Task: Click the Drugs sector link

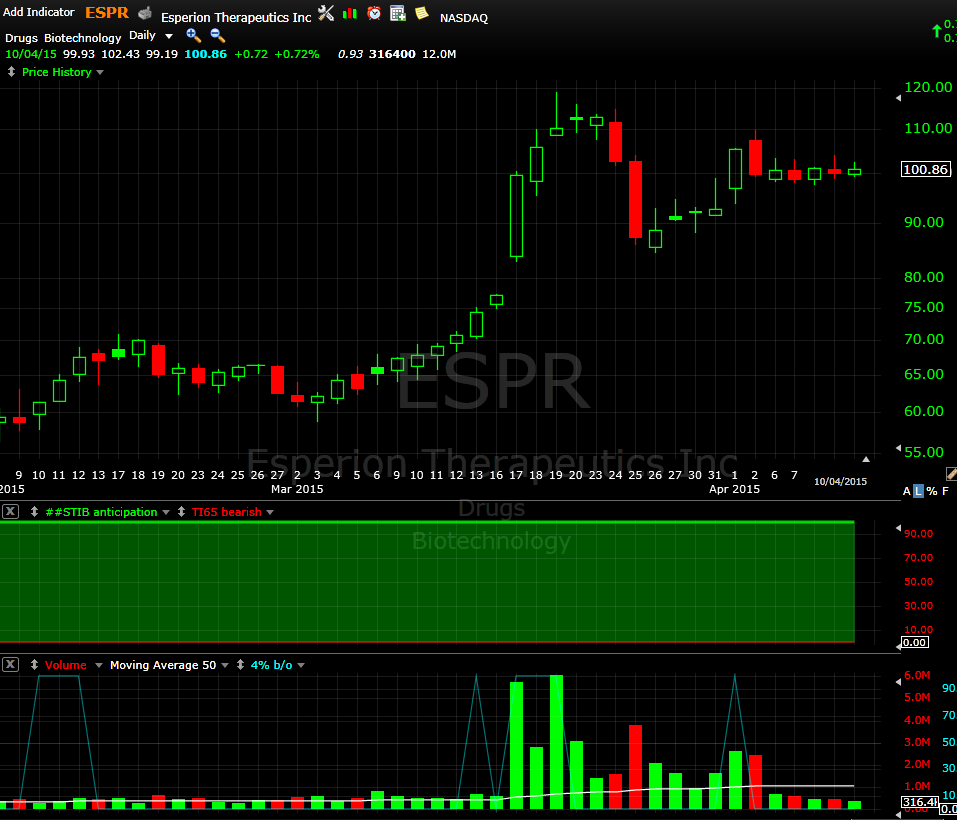Action: pos(21,38)
